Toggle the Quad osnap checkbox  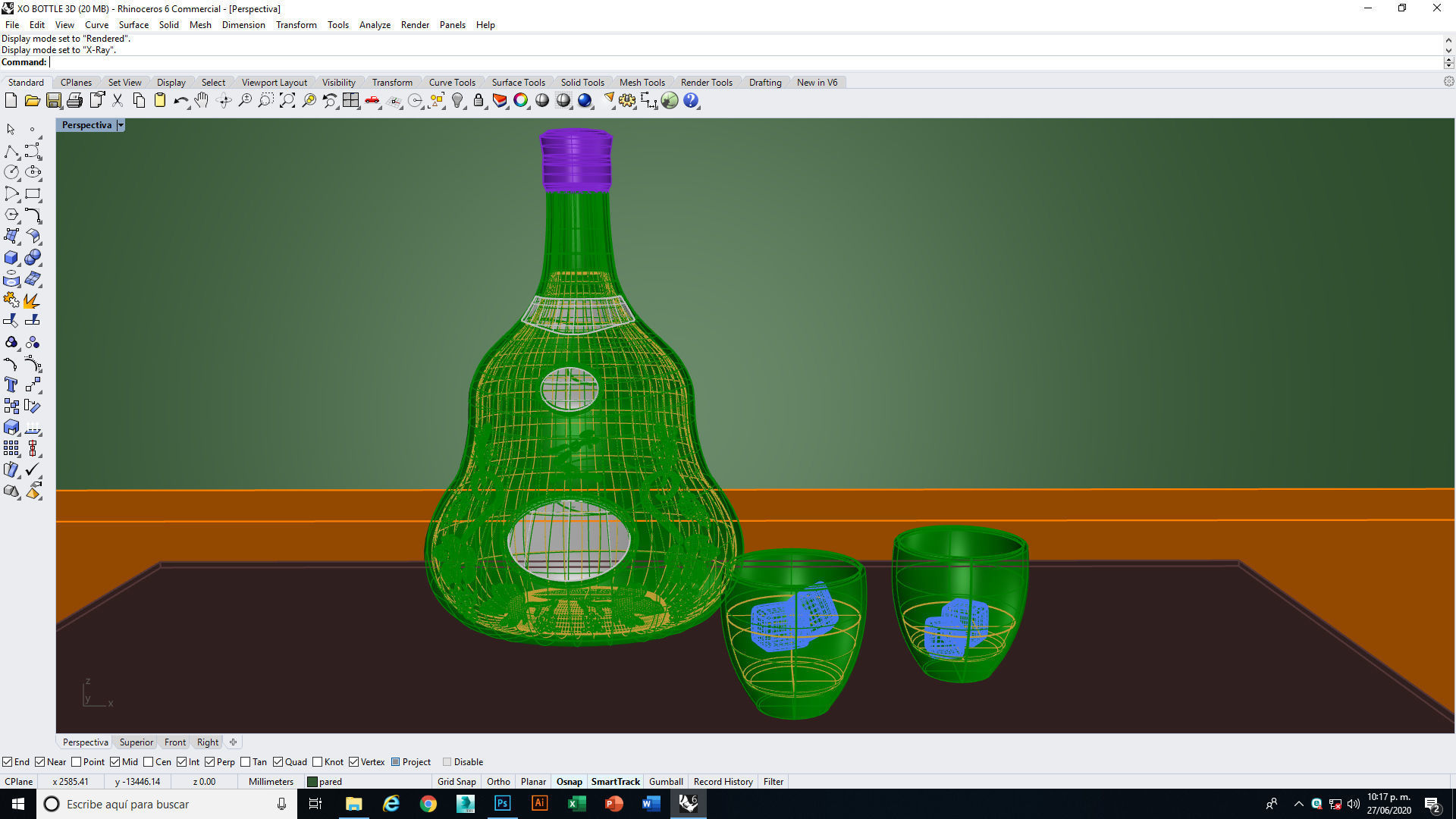tap(278, 762)
